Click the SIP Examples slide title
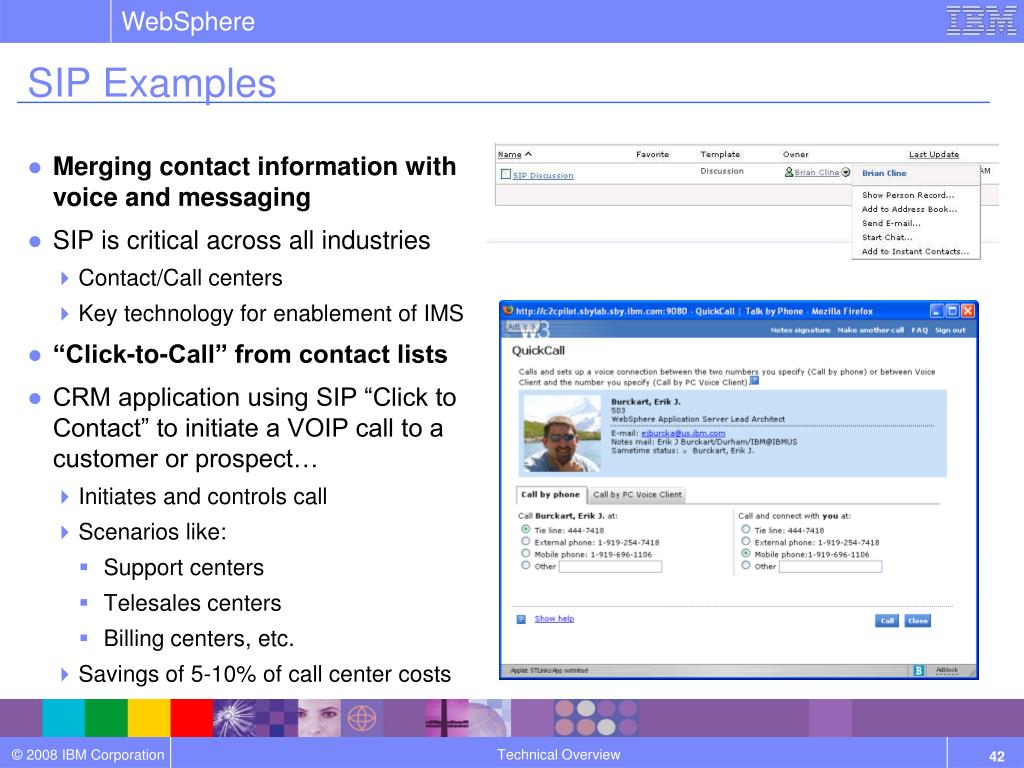 [x=152, y=83]
